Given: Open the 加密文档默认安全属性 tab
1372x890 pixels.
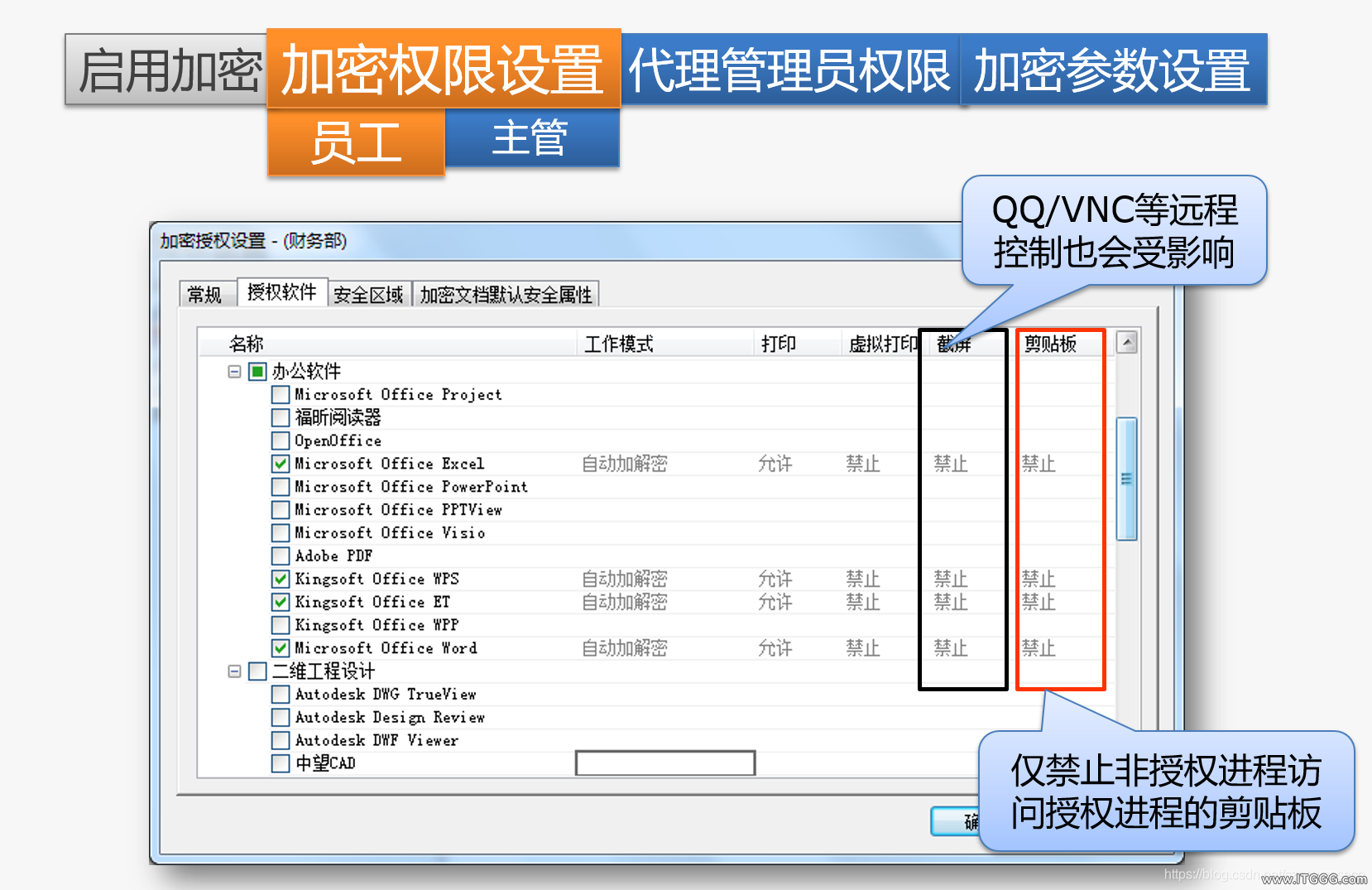Looking at the screenshot, I should click(x=506, y=295).
